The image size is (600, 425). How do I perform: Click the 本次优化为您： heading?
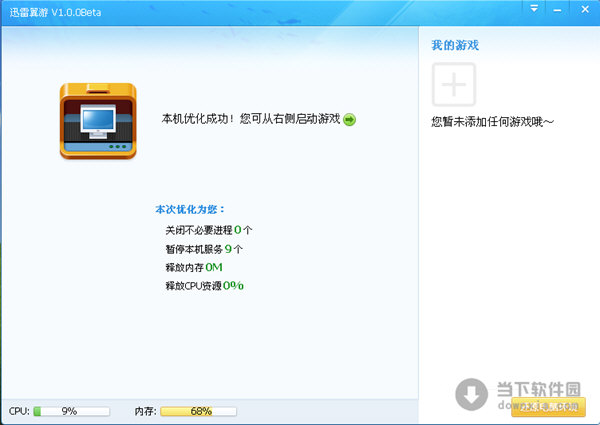click(190, 209)
